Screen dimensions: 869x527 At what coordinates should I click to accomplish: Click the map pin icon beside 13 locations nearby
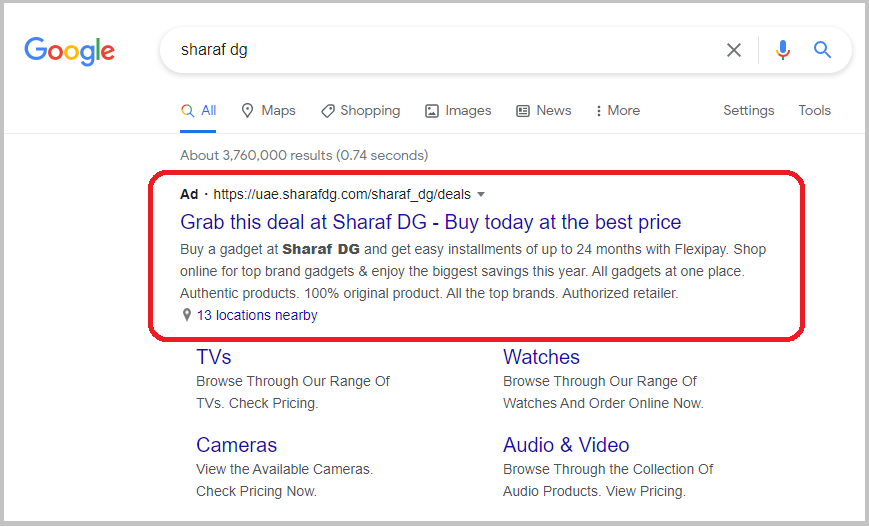pyautogui.click(x=187, y=315)
